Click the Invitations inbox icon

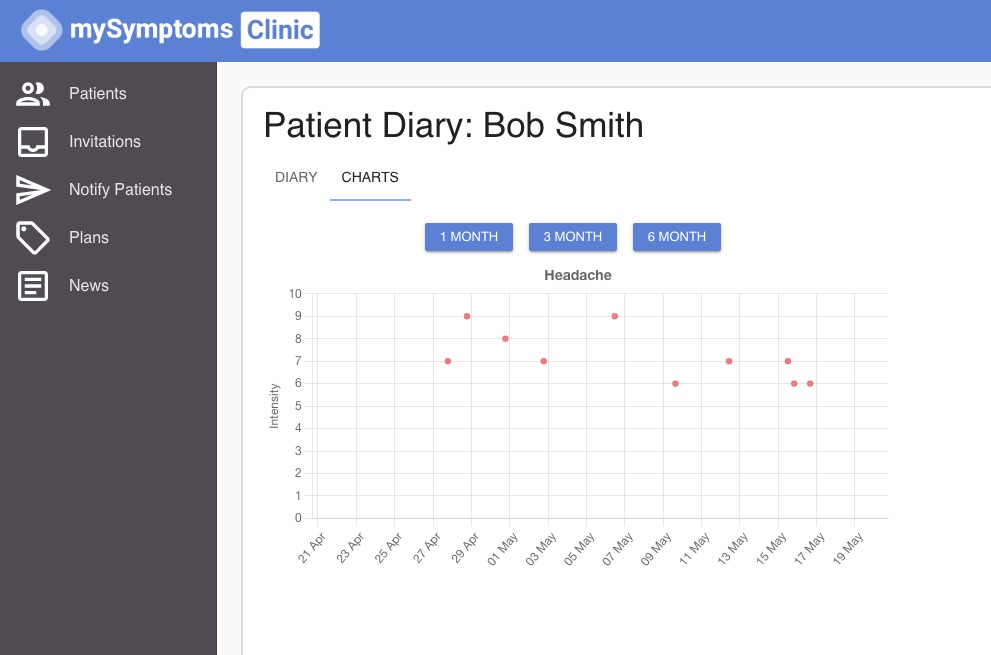tap(33, 142)
